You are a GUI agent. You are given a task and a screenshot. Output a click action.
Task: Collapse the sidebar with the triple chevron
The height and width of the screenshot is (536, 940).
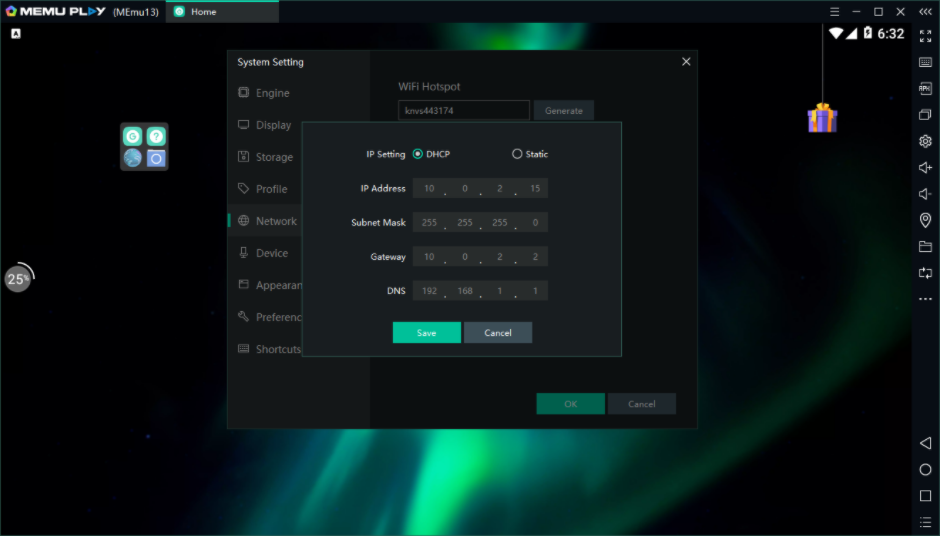point(925,12)
